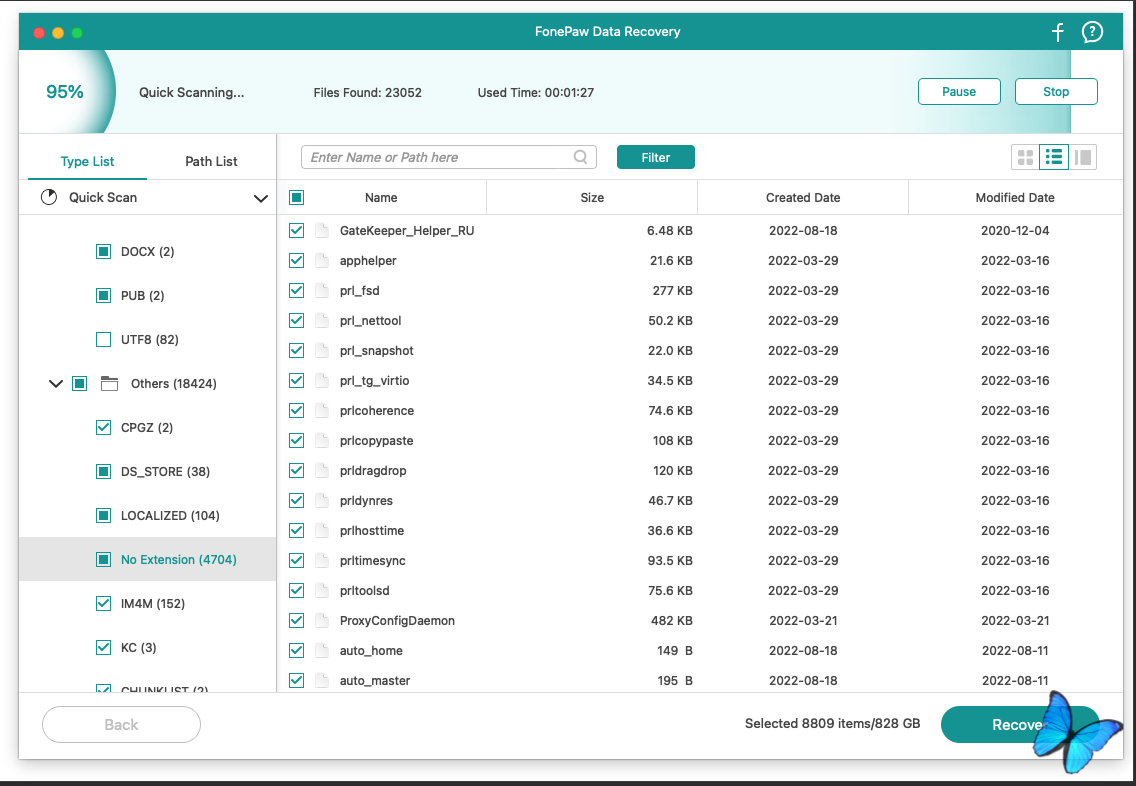Switch to the Path List tab

(211, 161)
